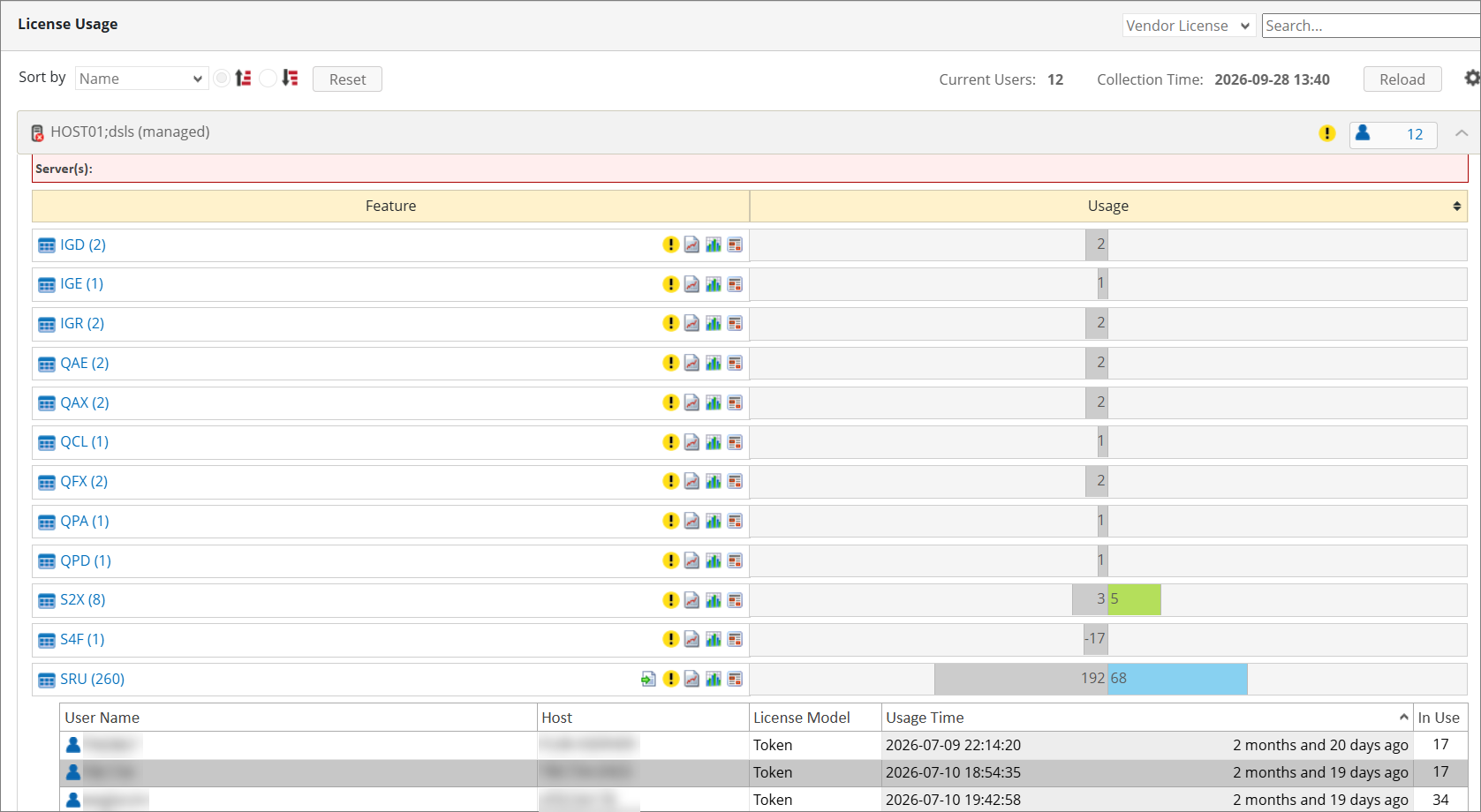This screenshot has width=1481, height=812.
Task: Open the bar chart icon for IGR
Action: pos(714,323)
